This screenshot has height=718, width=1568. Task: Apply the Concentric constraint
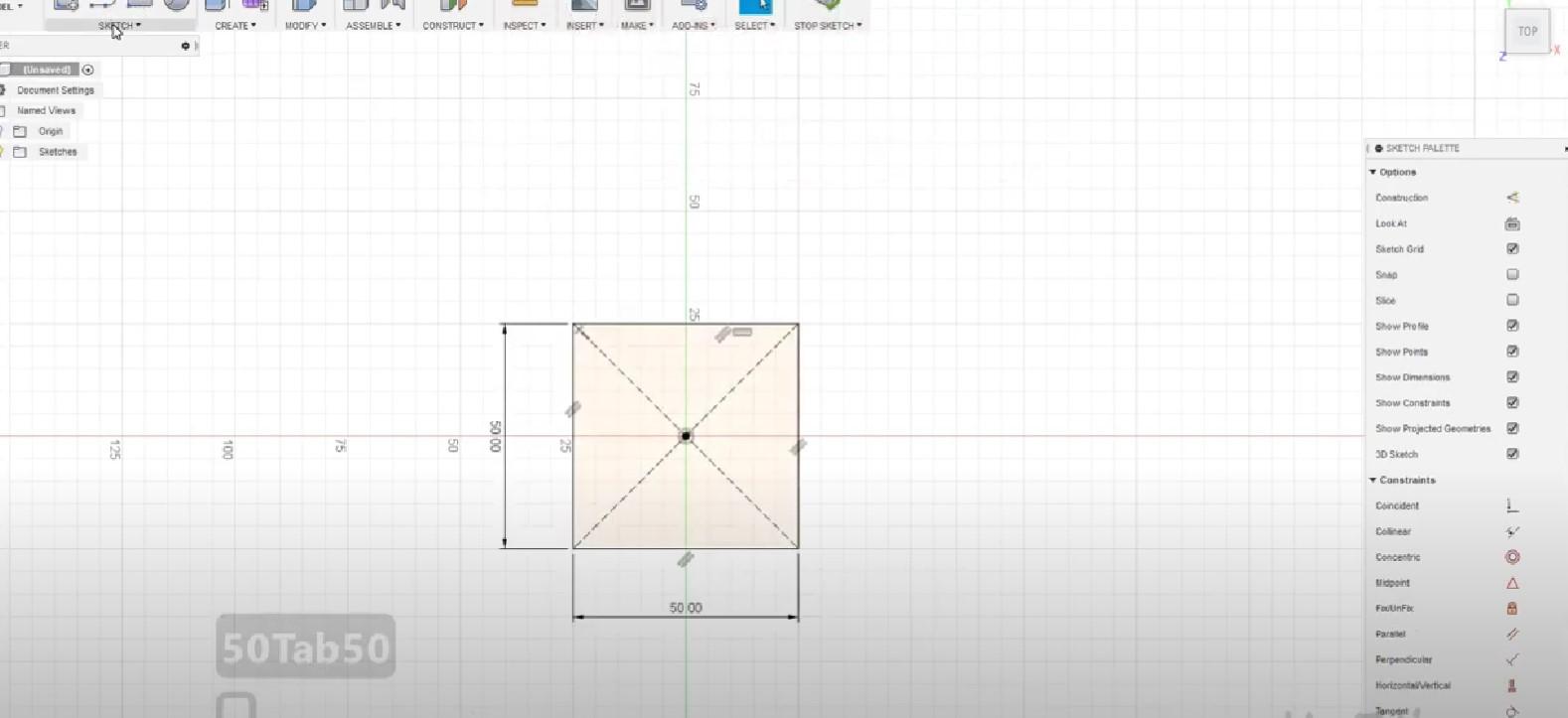1512,557
